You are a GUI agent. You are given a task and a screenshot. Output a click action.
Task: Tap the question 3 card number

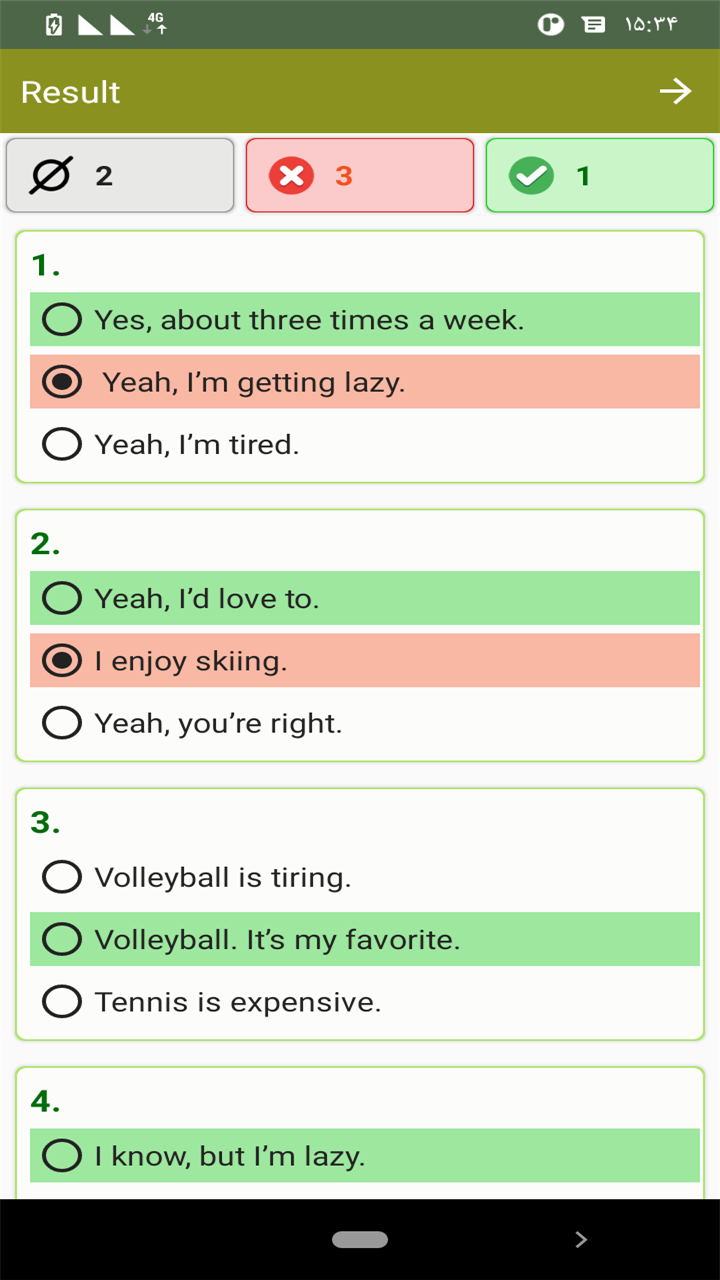(x=46, y=823)
